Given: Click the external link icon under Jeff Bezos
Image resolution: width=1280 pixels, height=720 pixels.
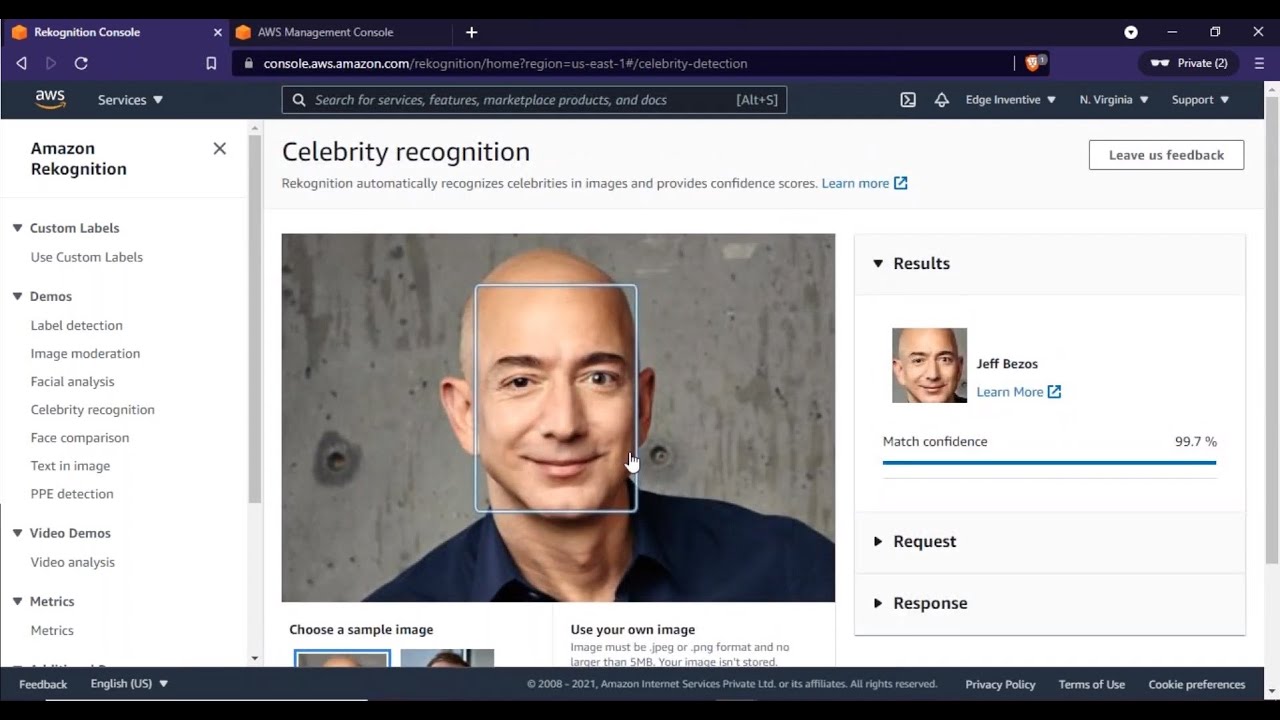Looking at the screenshot, I should point(1054,392).
